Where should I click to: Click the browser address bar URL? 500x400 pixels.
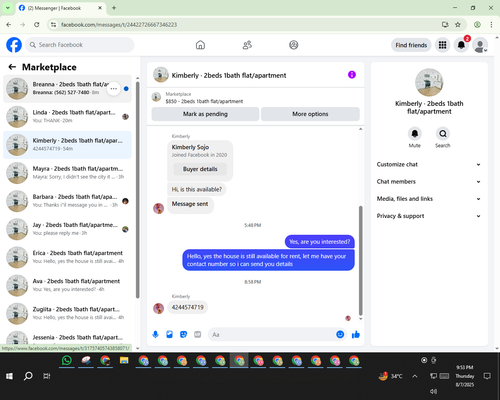click(x=119, y=25)
